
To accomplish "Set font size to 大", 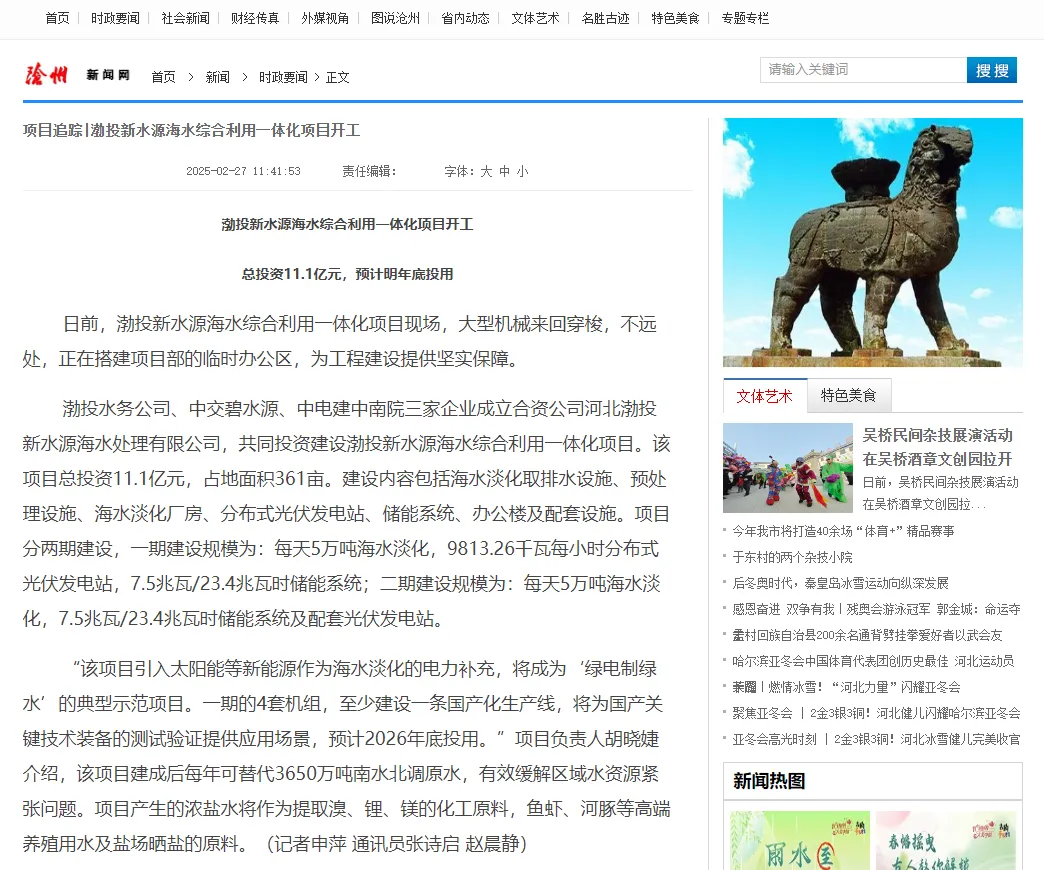I will (486, 172).
